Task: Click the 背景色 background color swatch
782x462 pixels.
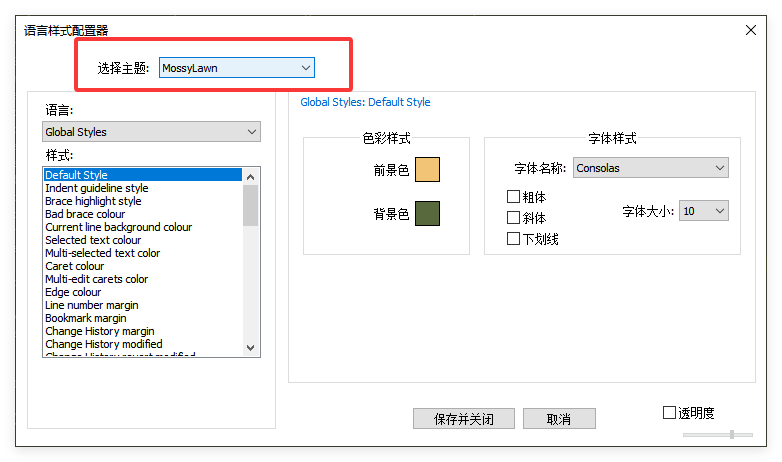Action: coord(427,214)
